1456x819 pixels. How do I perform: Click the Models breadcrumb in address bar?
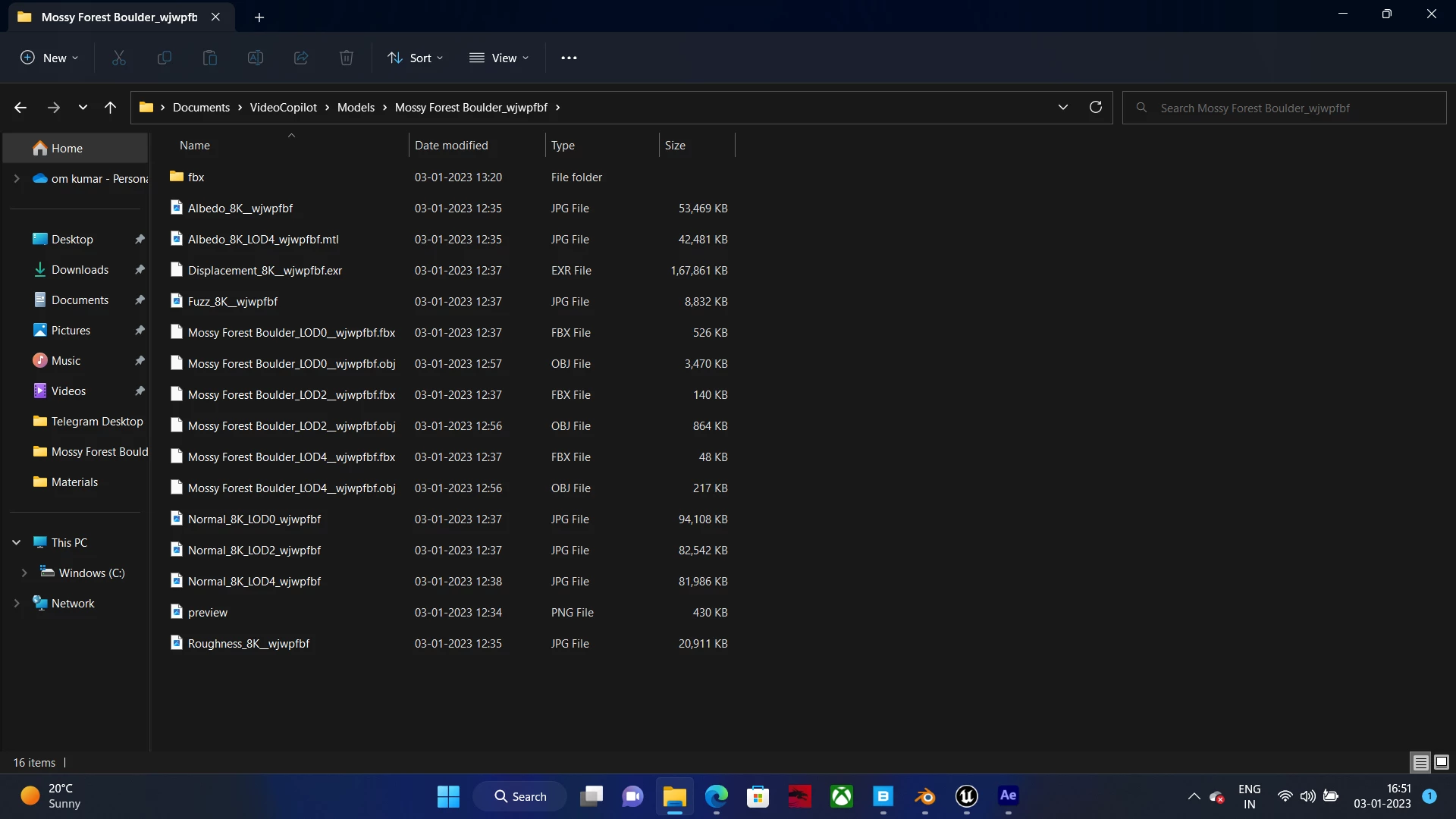point(356,107)
